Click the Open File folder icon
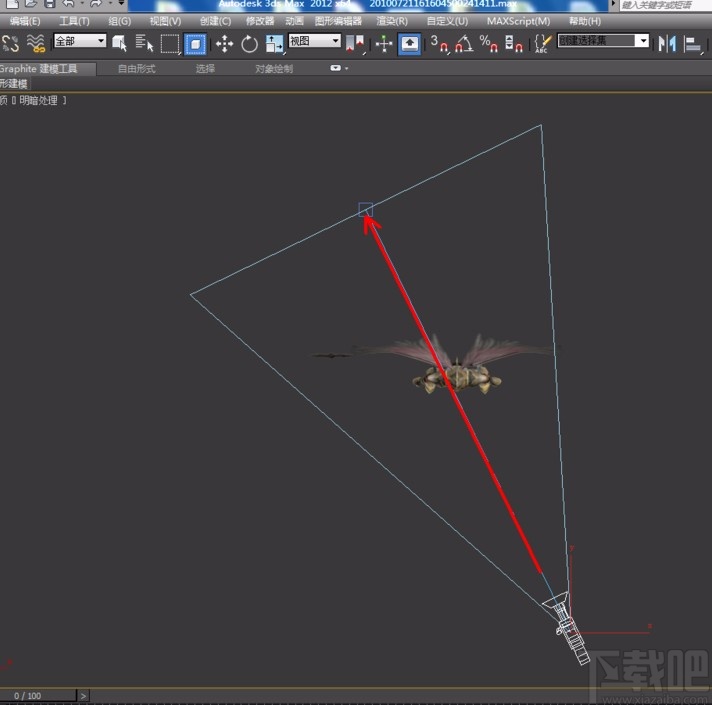This screenshot has width=712, height=705. [x=31, y=4]
